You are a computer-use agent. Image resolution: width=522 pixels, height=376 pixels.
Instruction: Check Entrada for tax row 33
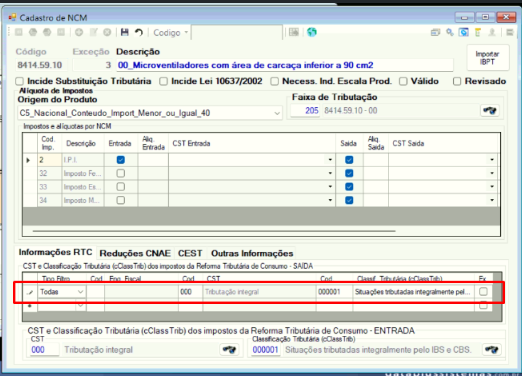point(121,187)
